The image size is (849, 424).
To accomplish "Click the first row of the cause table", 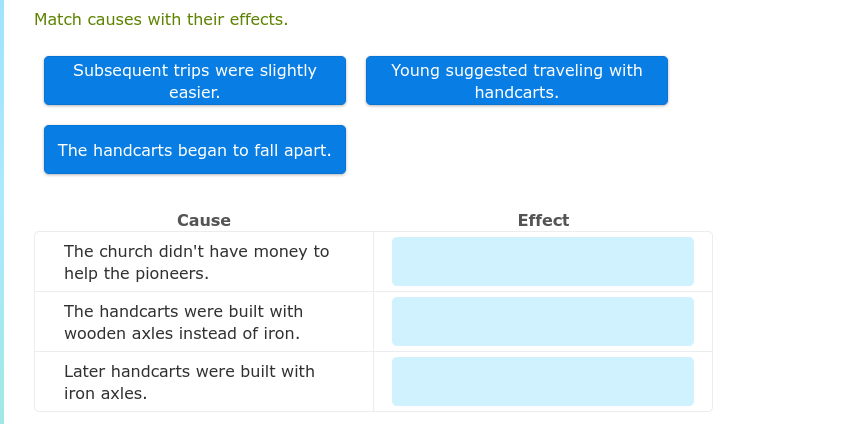I will point(204,262).
